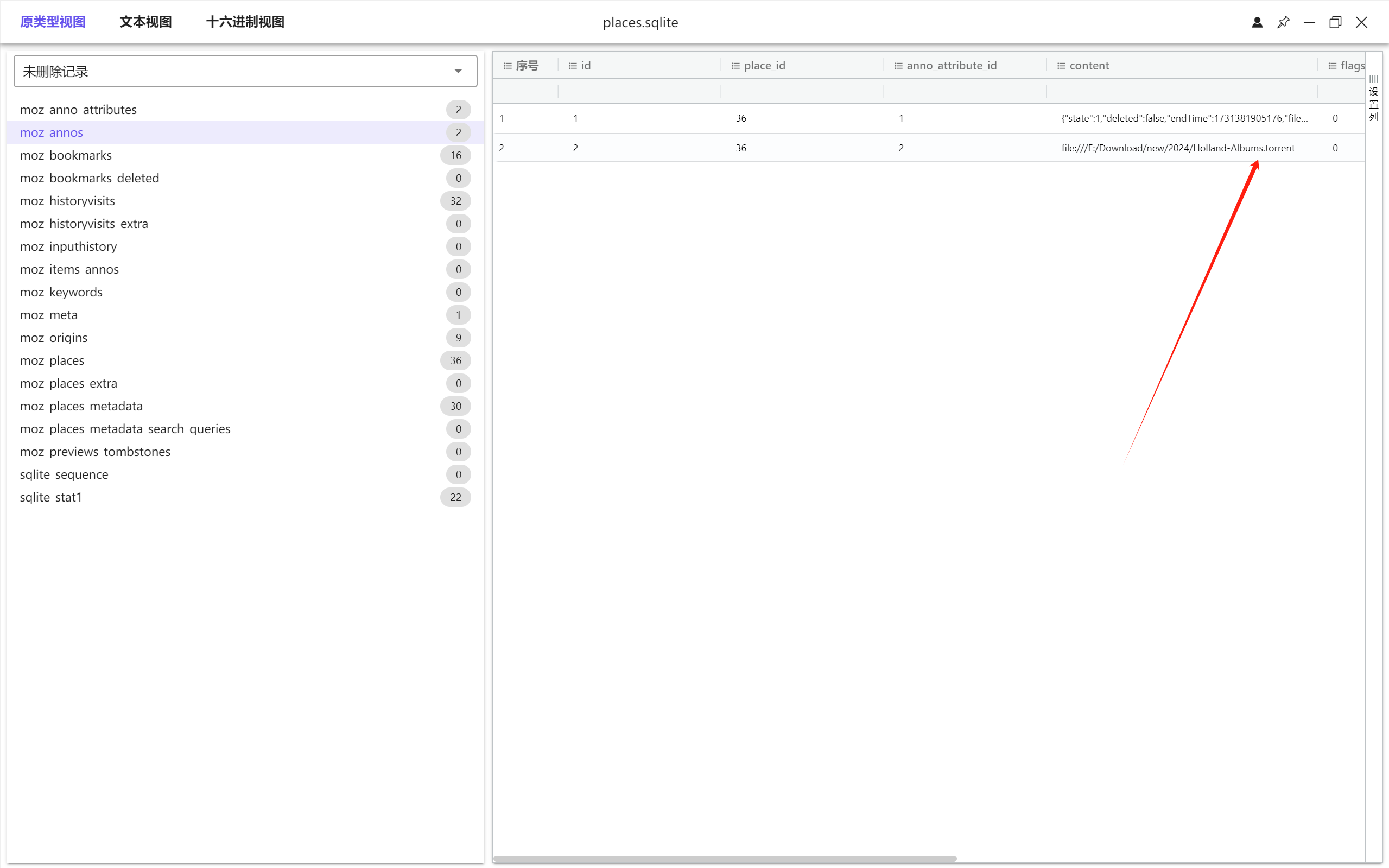Open the moz places table
The image size is (1389, 868).
(x=52, y=360)
